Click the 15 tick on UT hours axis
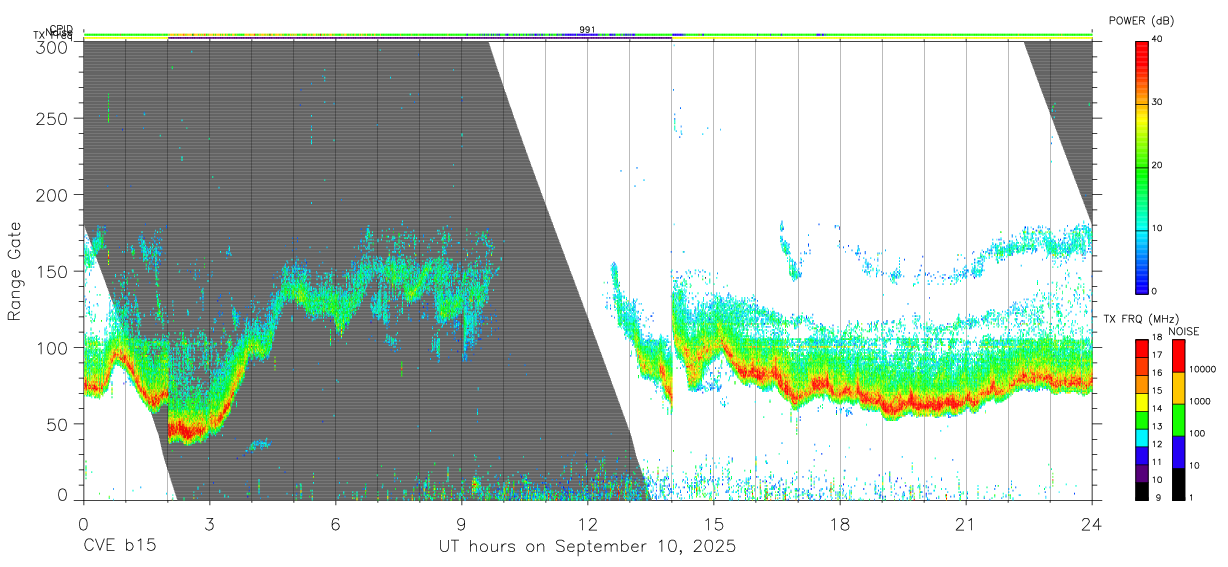Image resolution: width=1228 pixels, height=567 pixels. (714, 524)
